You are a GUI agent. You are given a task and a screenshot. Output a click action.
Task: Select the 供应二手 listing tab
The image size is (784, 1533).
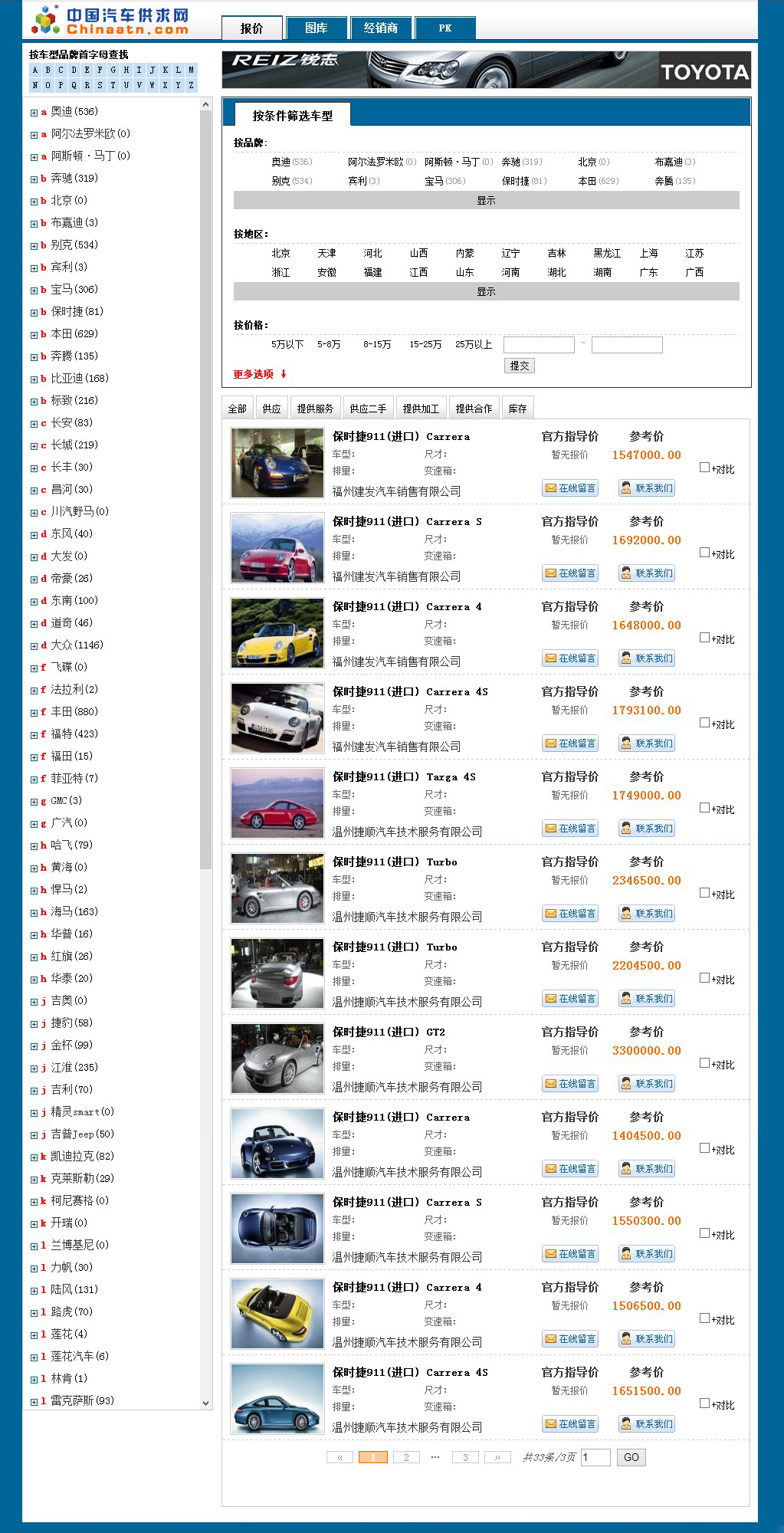pos(368,409)
